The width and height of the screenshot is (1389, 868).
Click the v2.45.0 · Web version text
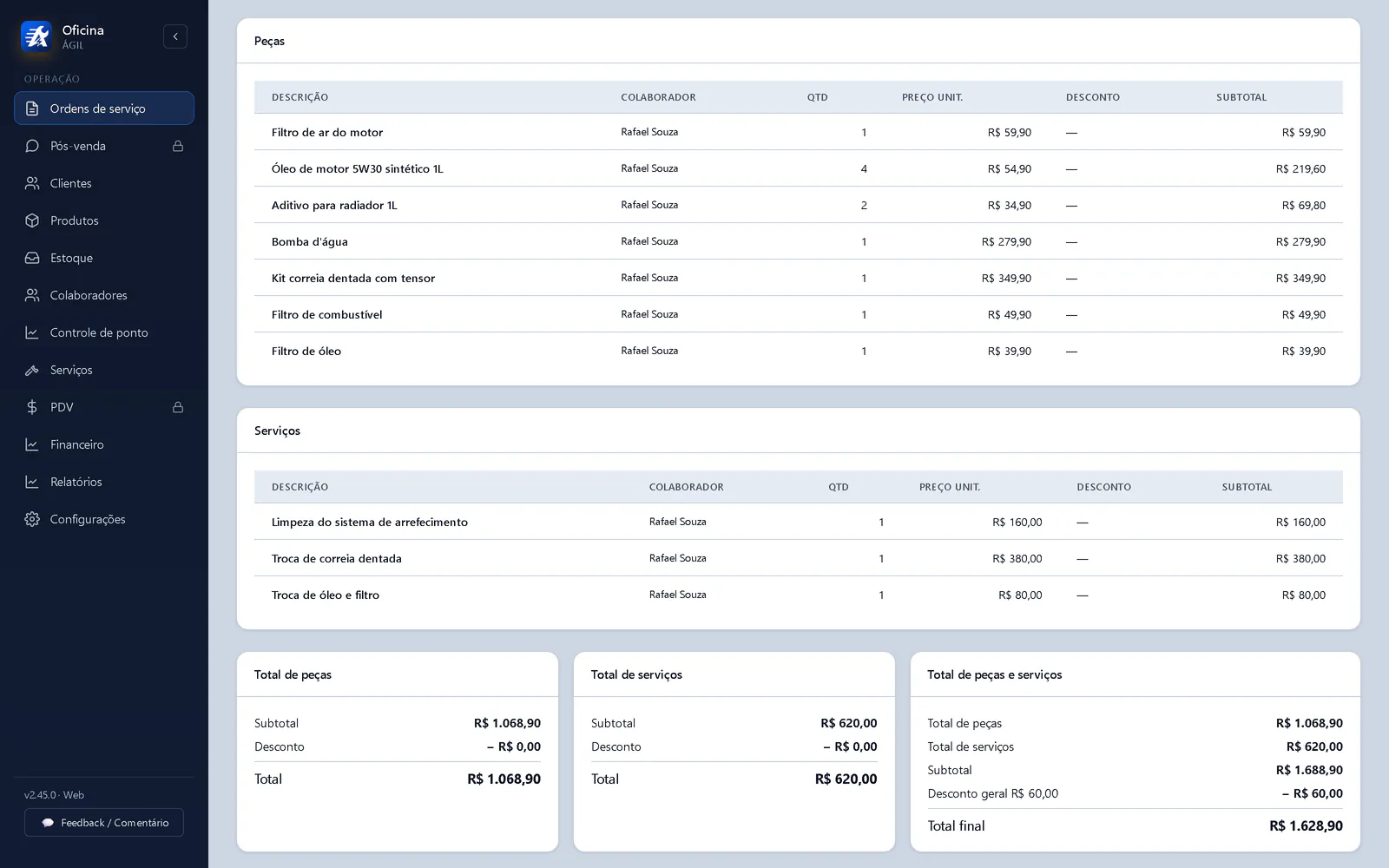54,795
